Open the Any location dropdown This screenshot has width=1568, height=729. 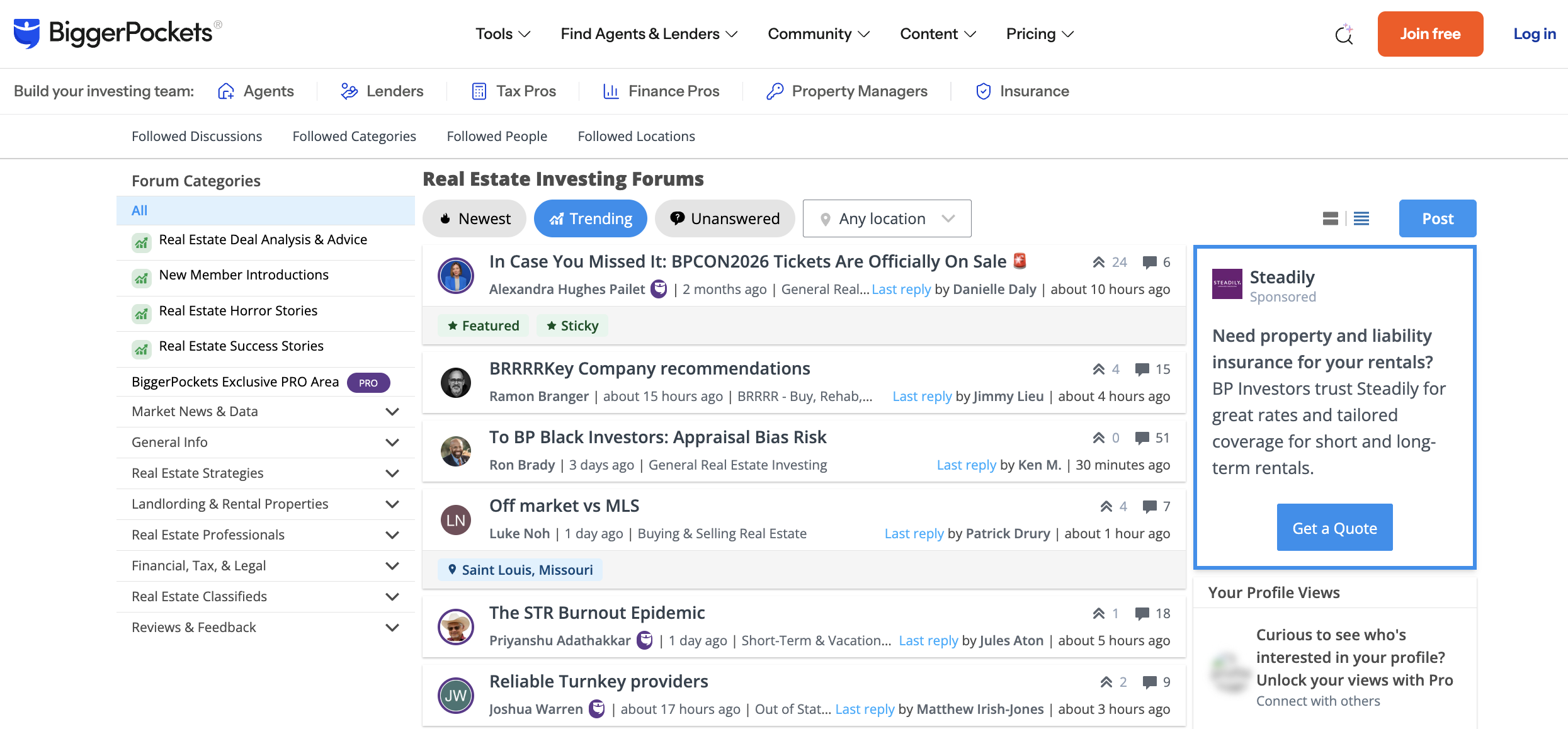tap(887, 218)
